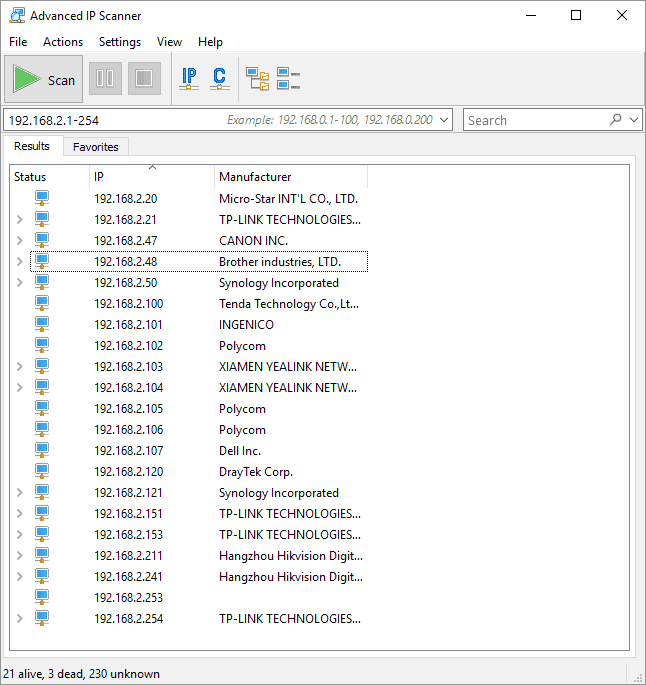Click the computer icon for 192.168.2.47
The image size is (646, 685).
[x=42, y=240]
